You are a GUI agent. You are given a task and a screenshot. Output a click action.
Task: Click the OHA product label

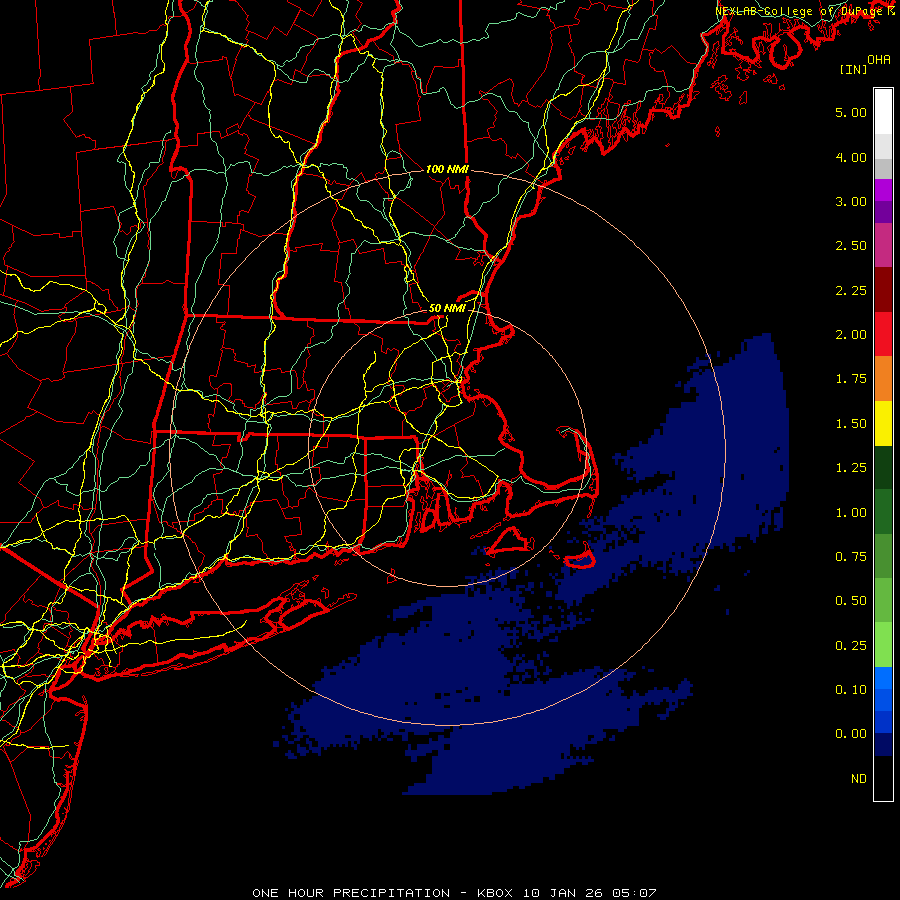coord(879,59)
